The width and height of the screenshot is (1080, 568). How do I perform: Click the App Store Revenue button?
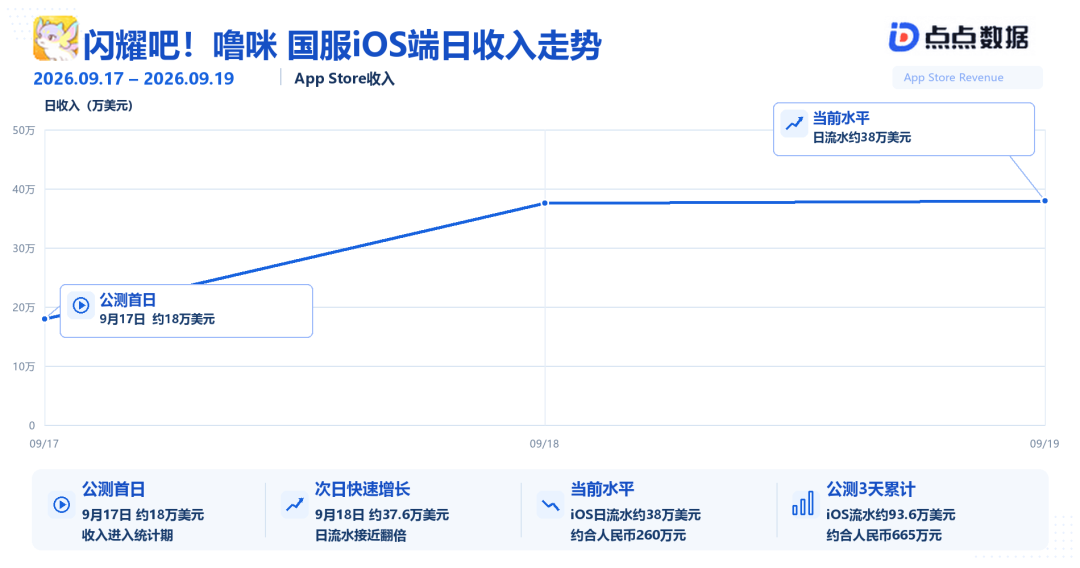pos(967,78)
